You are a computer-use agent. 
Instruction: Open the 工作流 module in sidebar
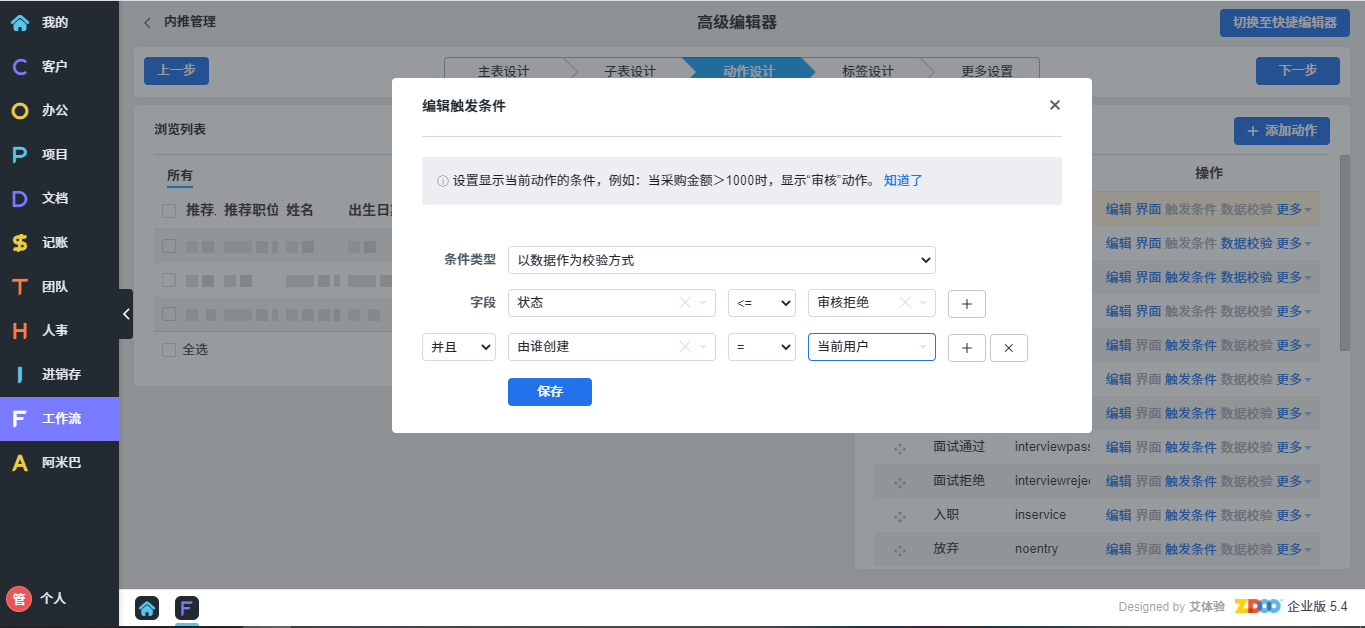pyautogui.click(x=59, y=419)
